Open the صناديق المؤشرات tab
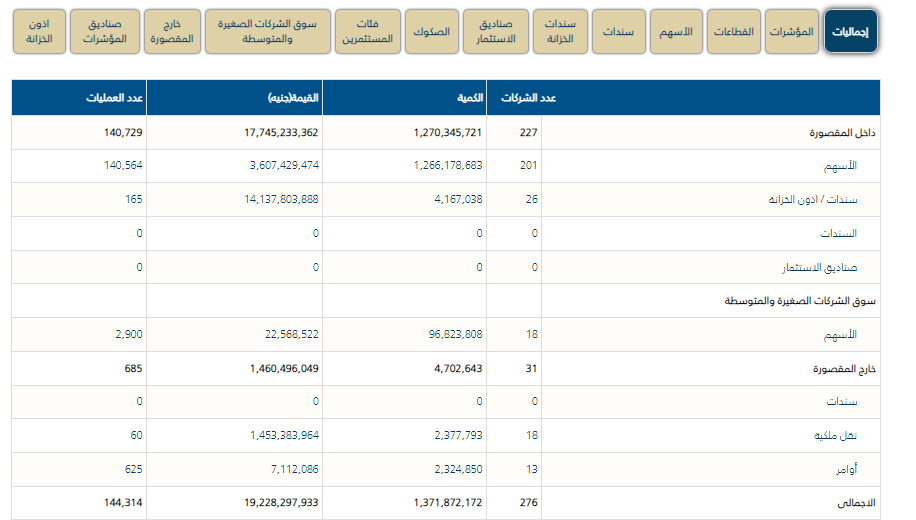Viewport: 916px width, 520px height. tap(104, 32)
